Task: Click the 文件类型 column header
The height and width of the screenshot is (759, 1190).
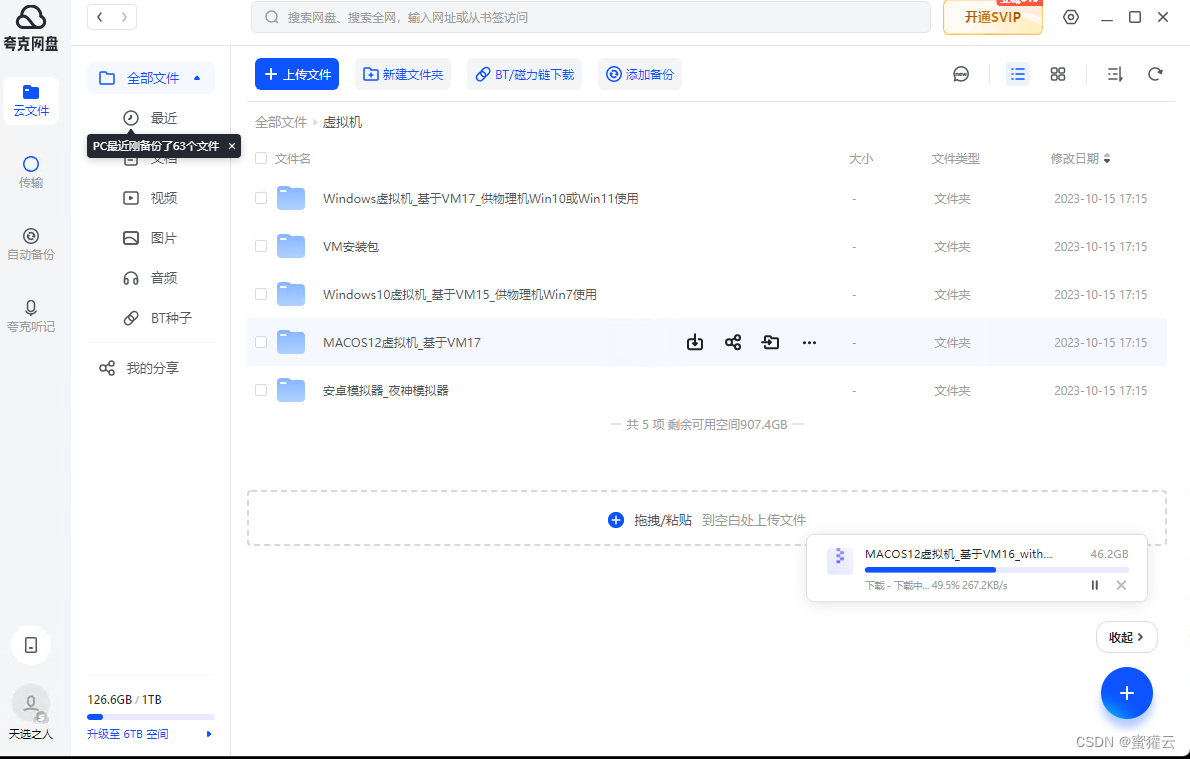Action: pyautogui.click(x=955, y=158)
